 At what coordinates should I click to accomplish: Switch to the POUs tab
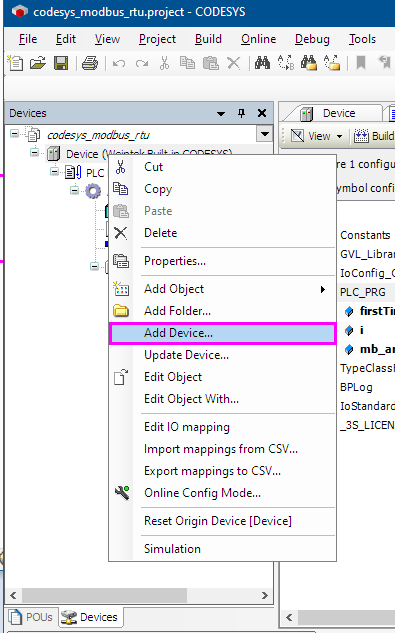click(x=32, y=617)
